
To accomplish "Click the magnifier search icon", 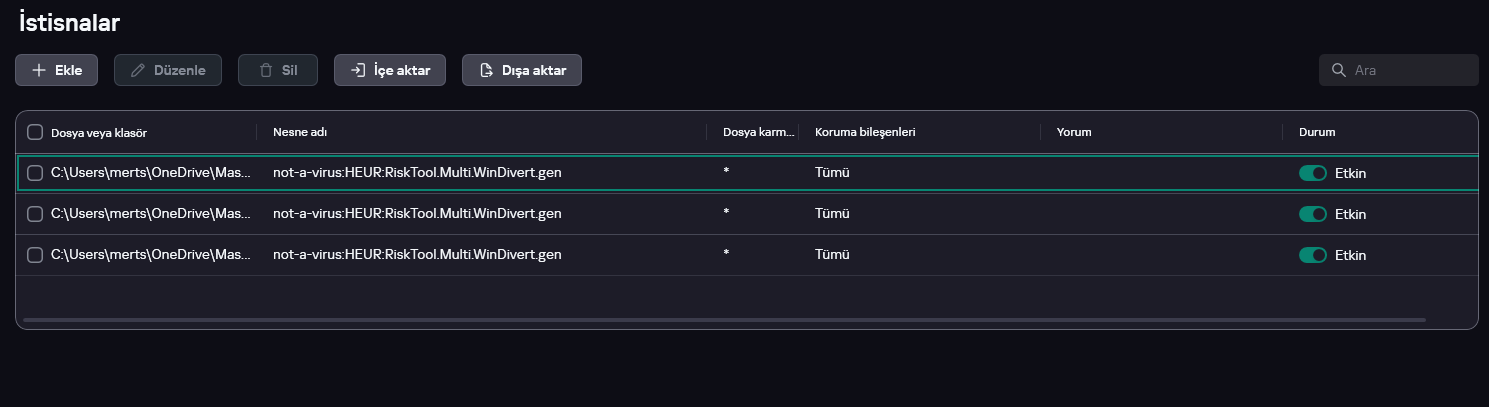I will point(1338,70).
